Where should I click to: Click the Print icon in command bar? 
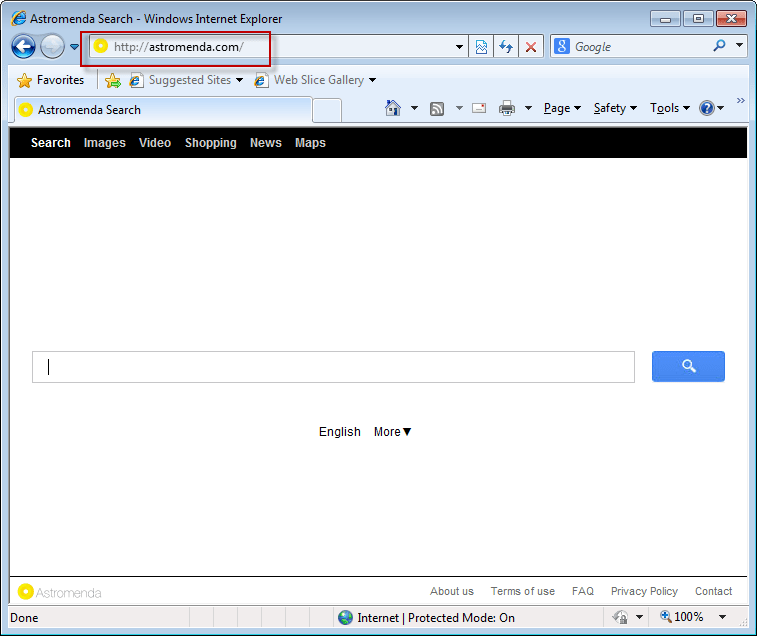click(x=507, y=108)
